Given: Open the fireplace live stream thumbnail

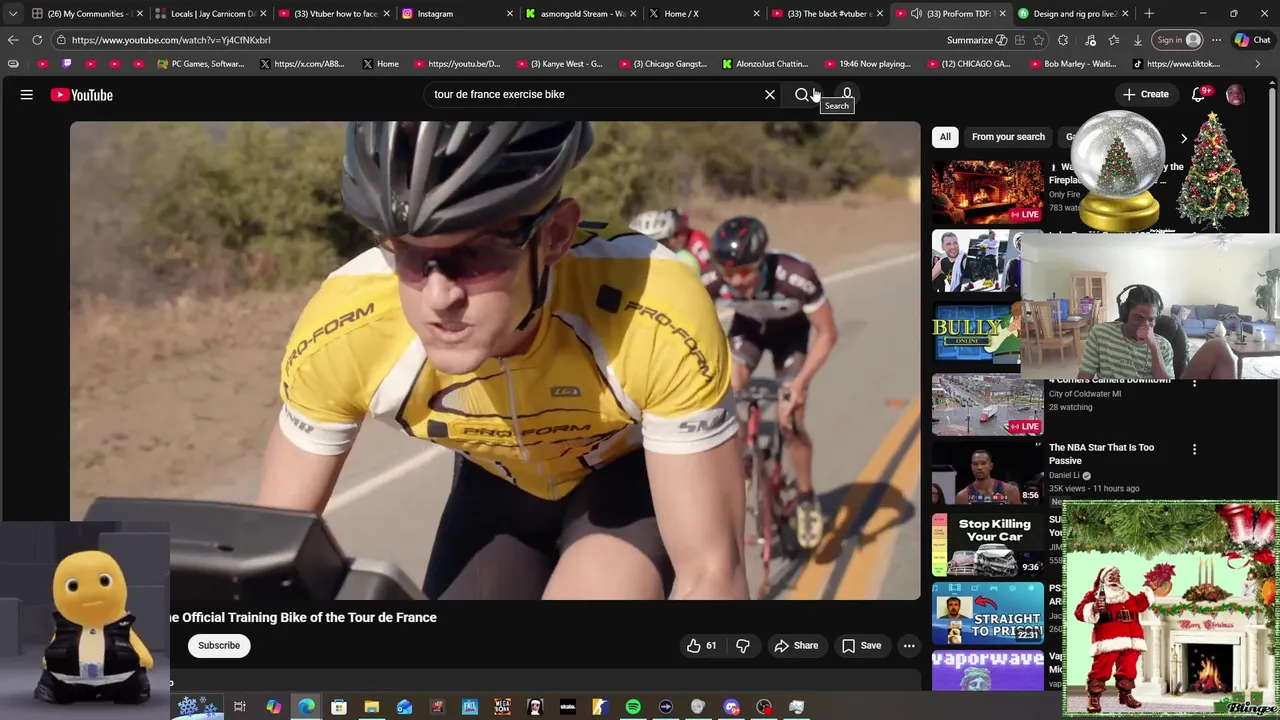Looking at the screenshot, I should pos(987,192).
